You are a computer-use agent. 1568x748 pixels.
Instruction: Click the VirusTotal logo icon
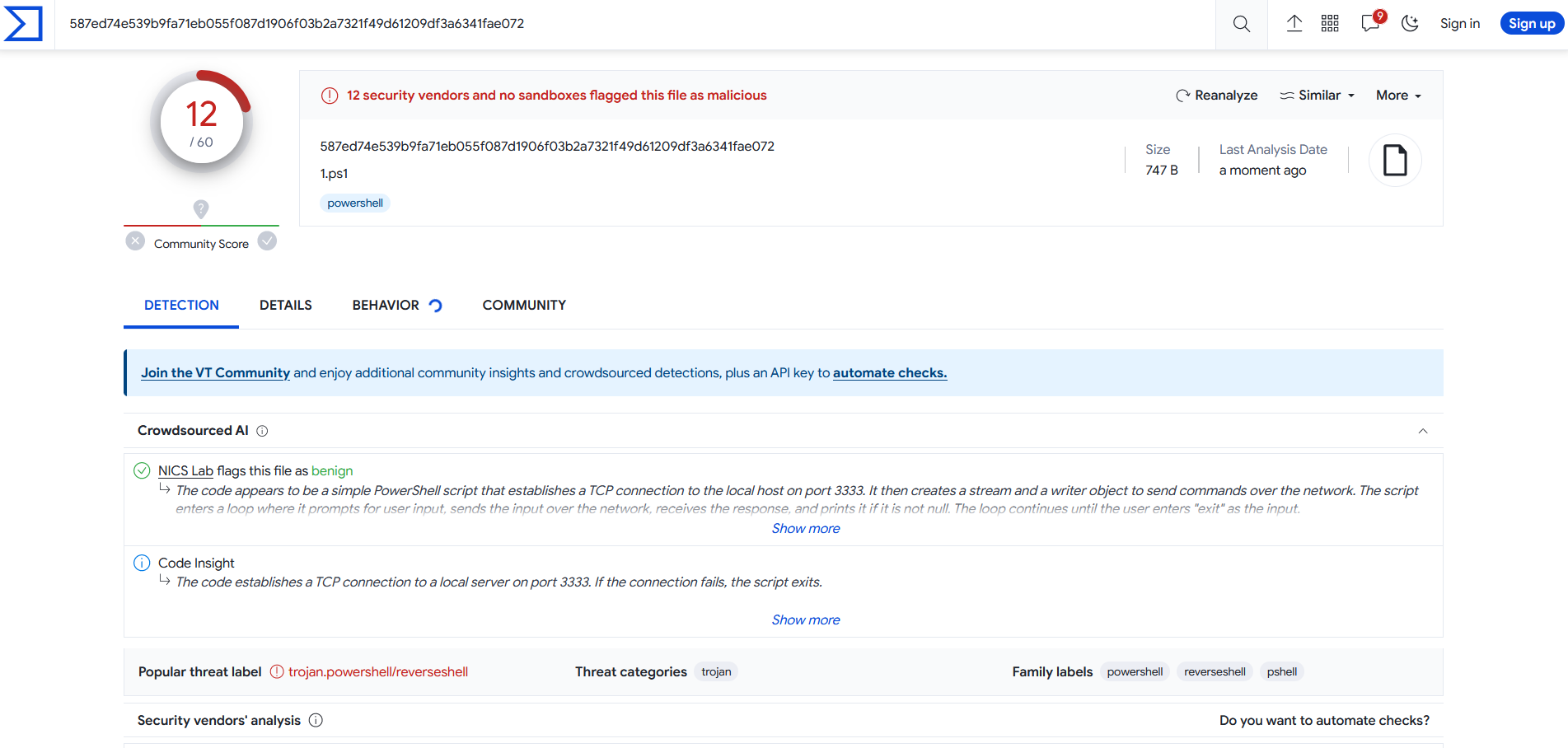[23, 24]
